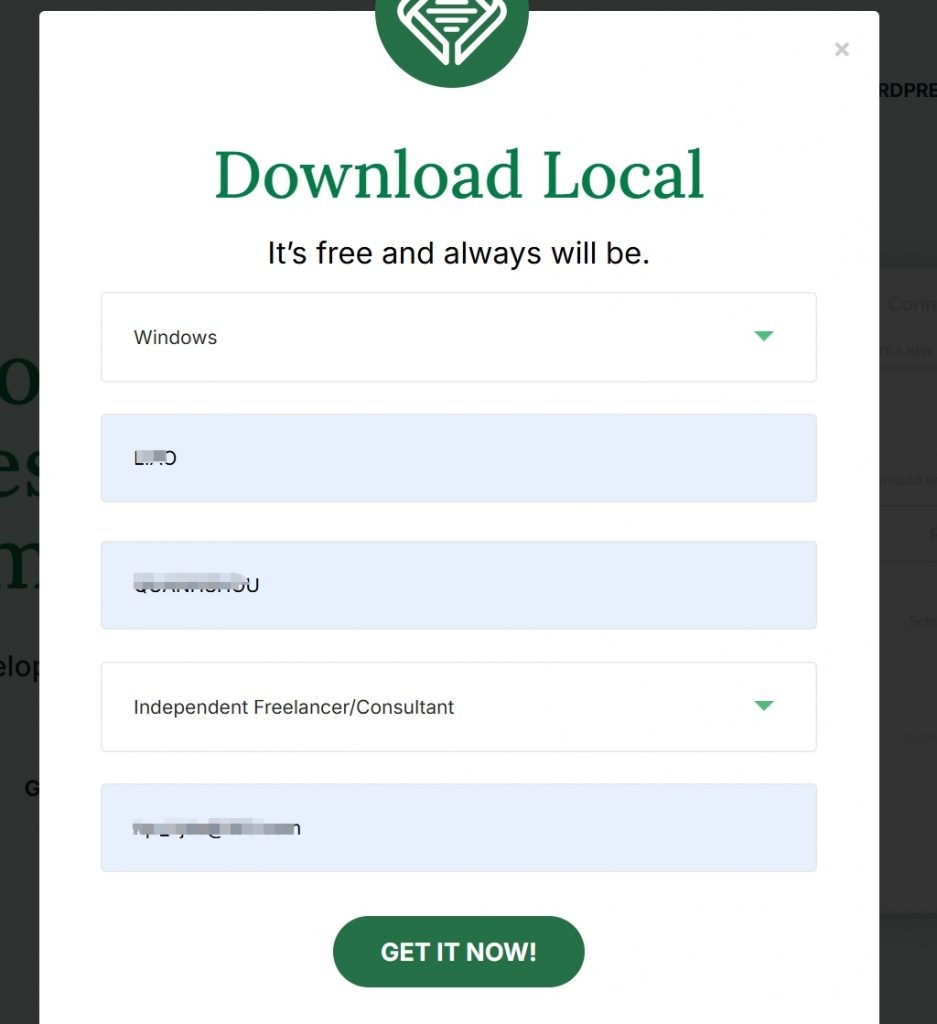937x1024 pixels.
Task: Open the Independent Freelancer/Consultant dropdown
Action: [458, 707]
